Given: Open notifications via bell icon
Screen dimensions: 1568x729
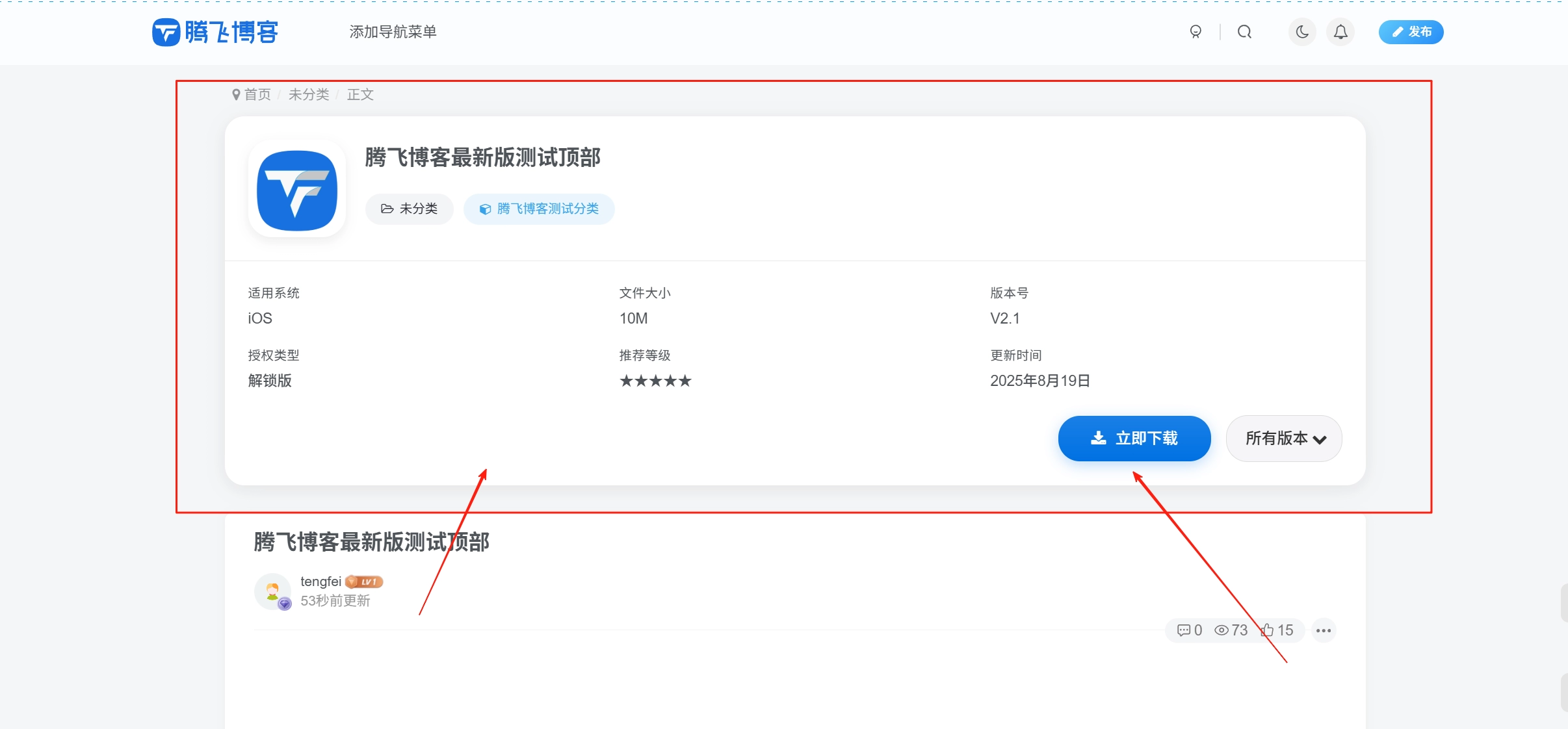Looking at the screenshot, I should coord(1340,32).
